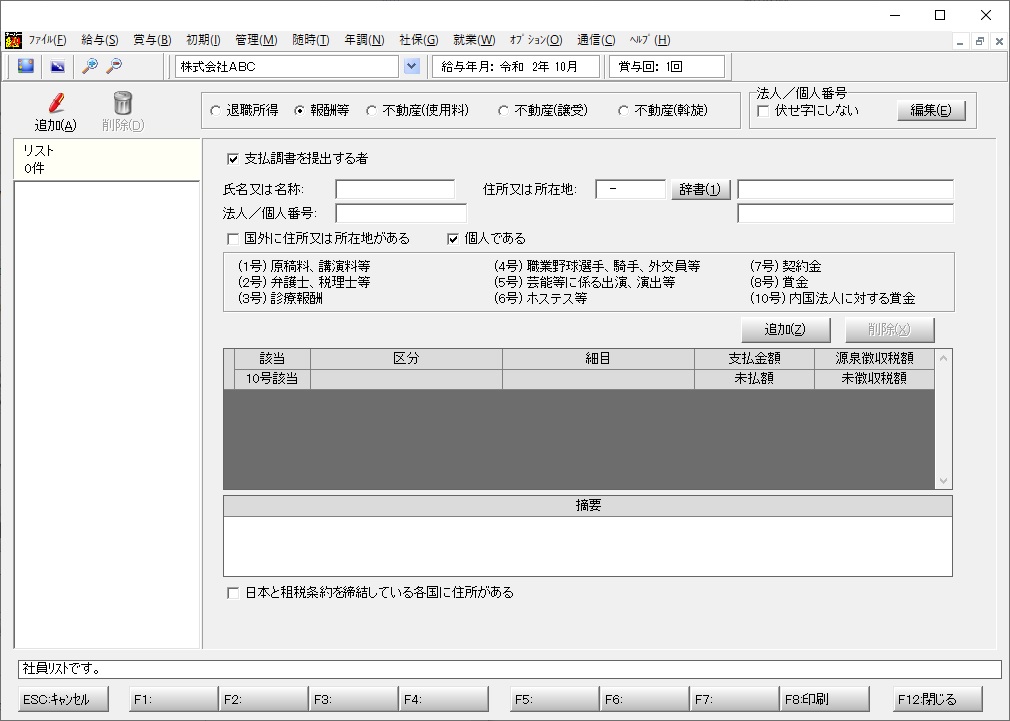Click the zoom in magnifier icon
Viewport: 1010px width, 721px height.
tap(90, 66)
